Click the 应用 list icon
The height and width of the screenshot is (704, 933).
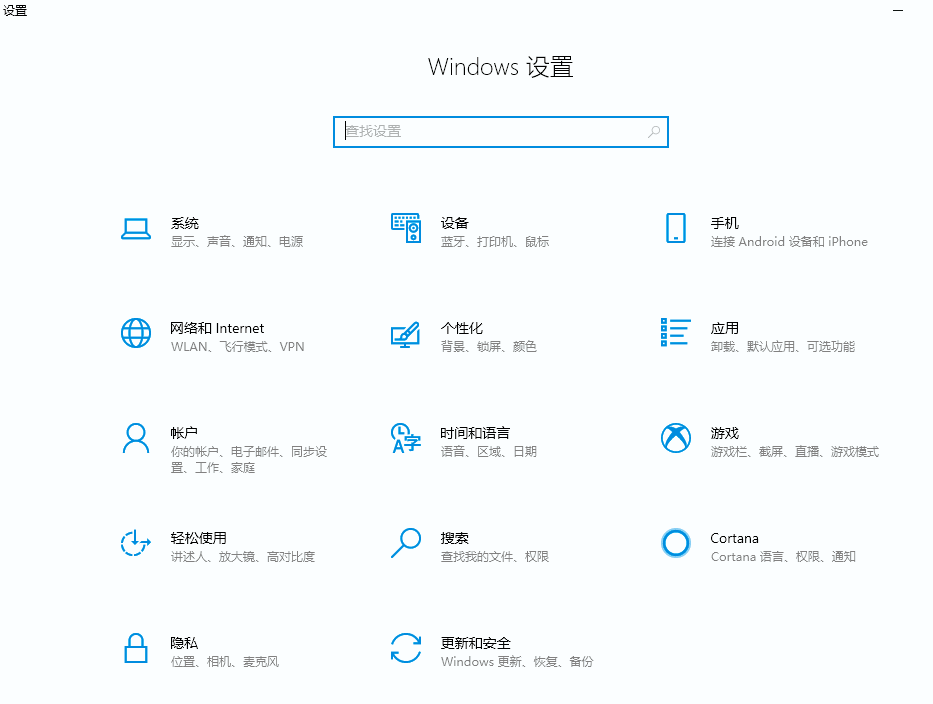(675, 332)
